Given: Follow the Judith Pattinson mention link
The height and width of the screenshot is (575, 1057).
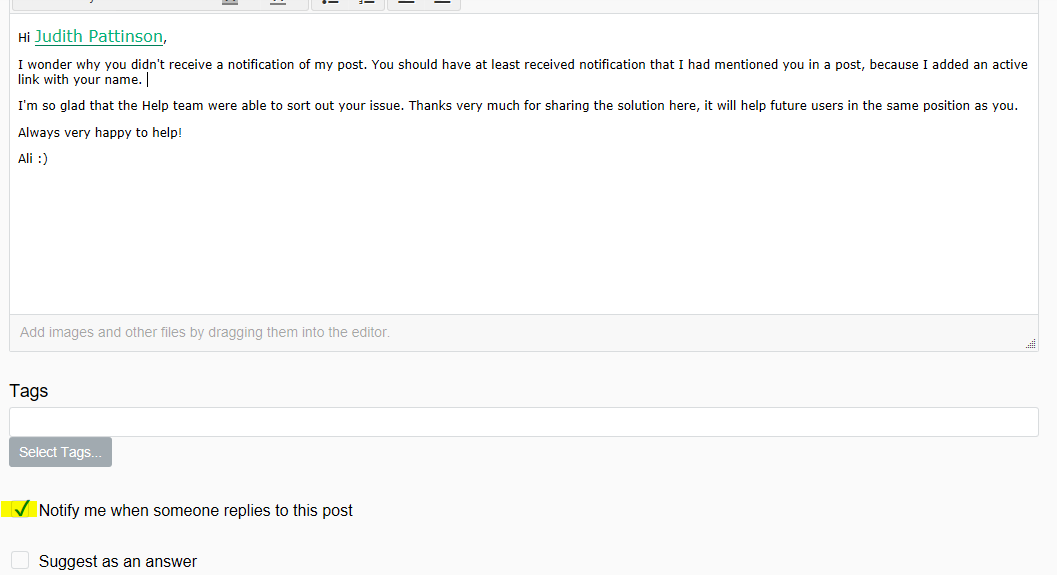Looking at the screenshot, I should [99, 36].
